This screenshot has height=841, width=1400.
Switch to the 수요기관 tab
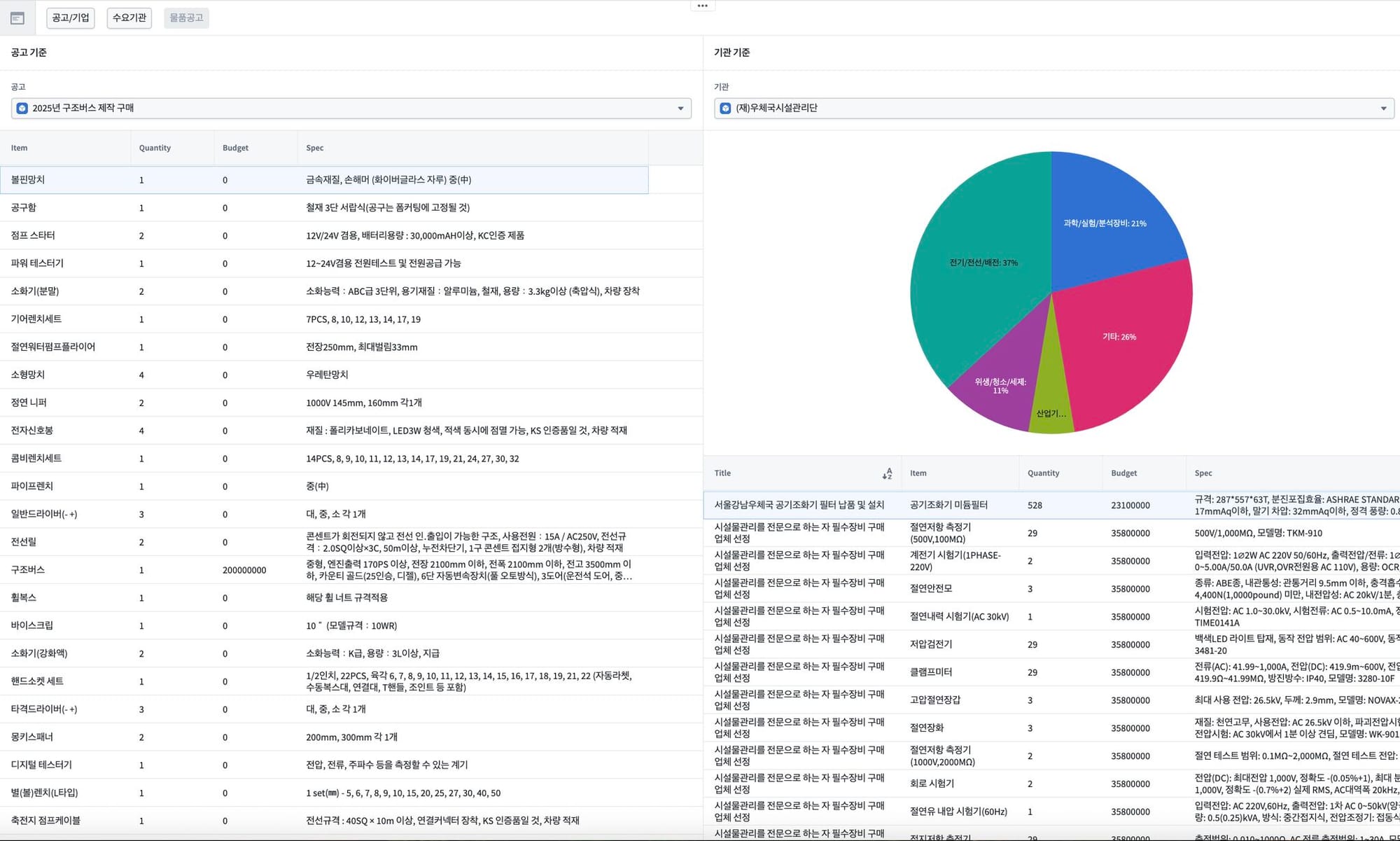coord(129,18)
